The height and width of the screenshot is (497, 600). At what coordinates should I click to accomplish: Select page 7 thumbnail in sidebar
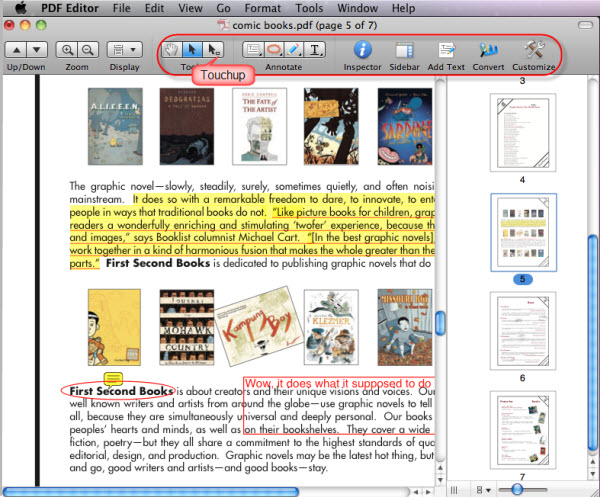(523, 430)
